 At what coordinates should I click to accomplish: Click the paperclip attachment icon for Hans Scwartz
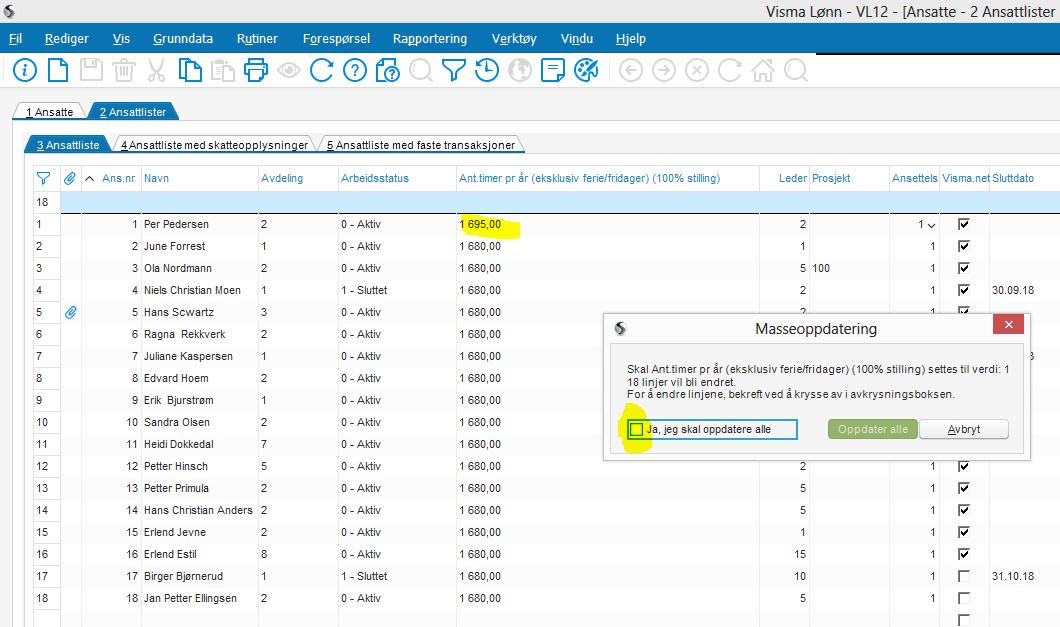[70, 312]
